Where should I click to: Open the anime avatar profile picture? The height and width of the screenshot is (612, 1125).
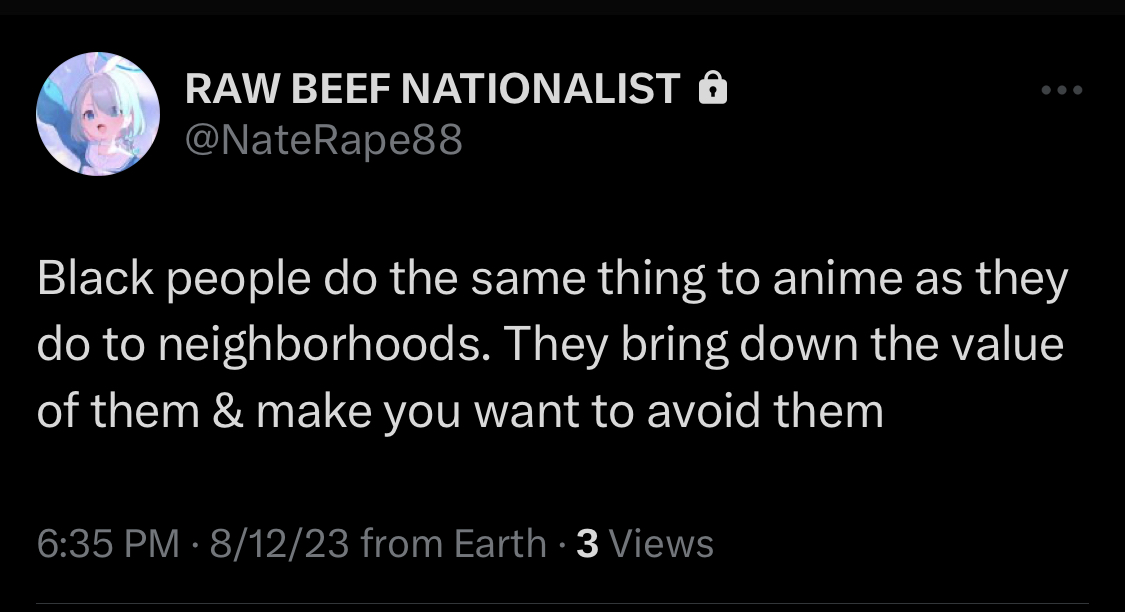[98, 114]
